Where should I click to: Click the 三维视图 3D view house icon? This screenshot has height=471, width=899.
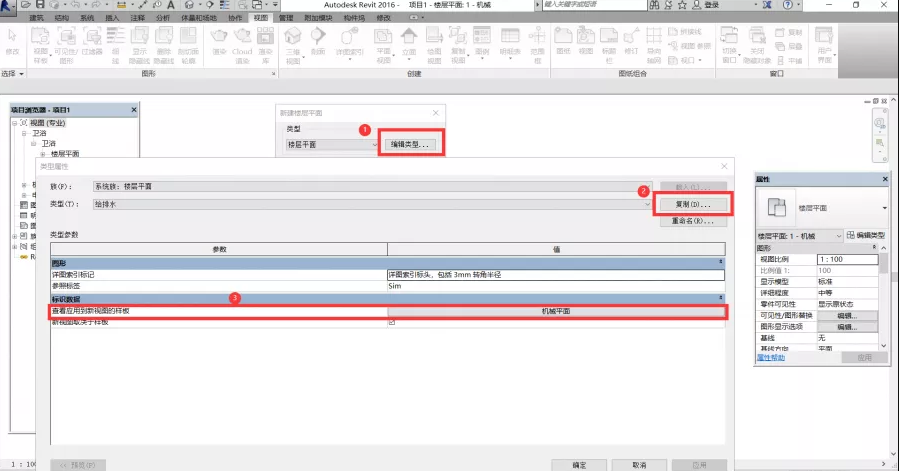click(x=293, y=45)
